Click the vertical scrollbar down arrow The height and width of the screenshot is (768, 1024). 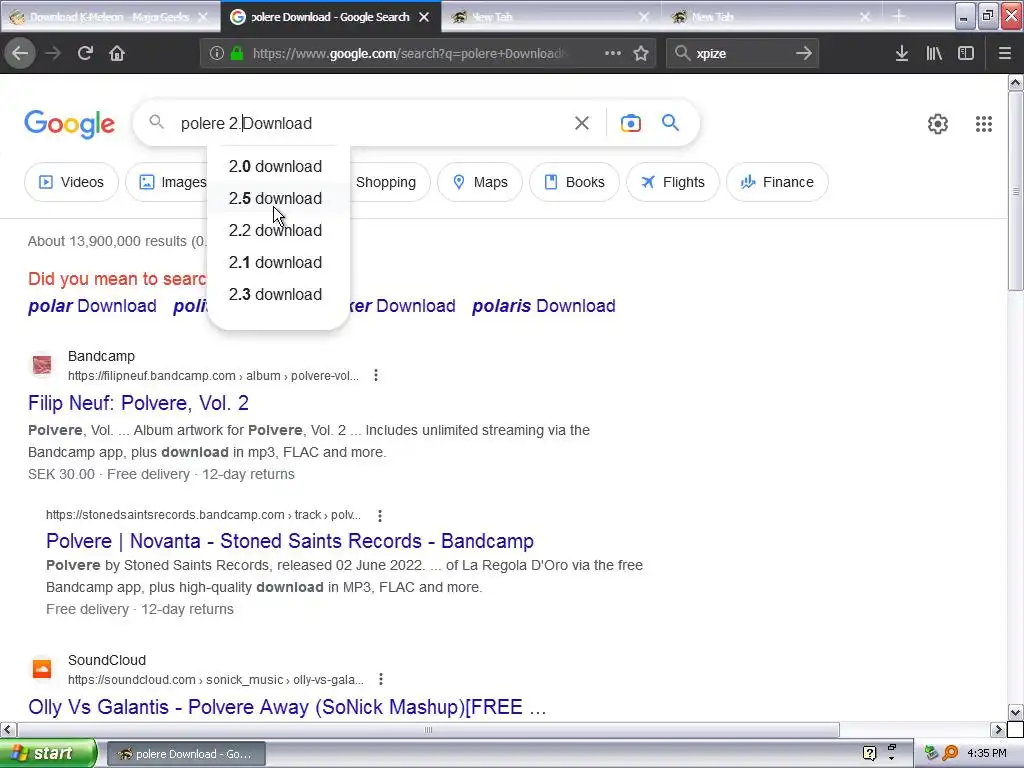1015,712
